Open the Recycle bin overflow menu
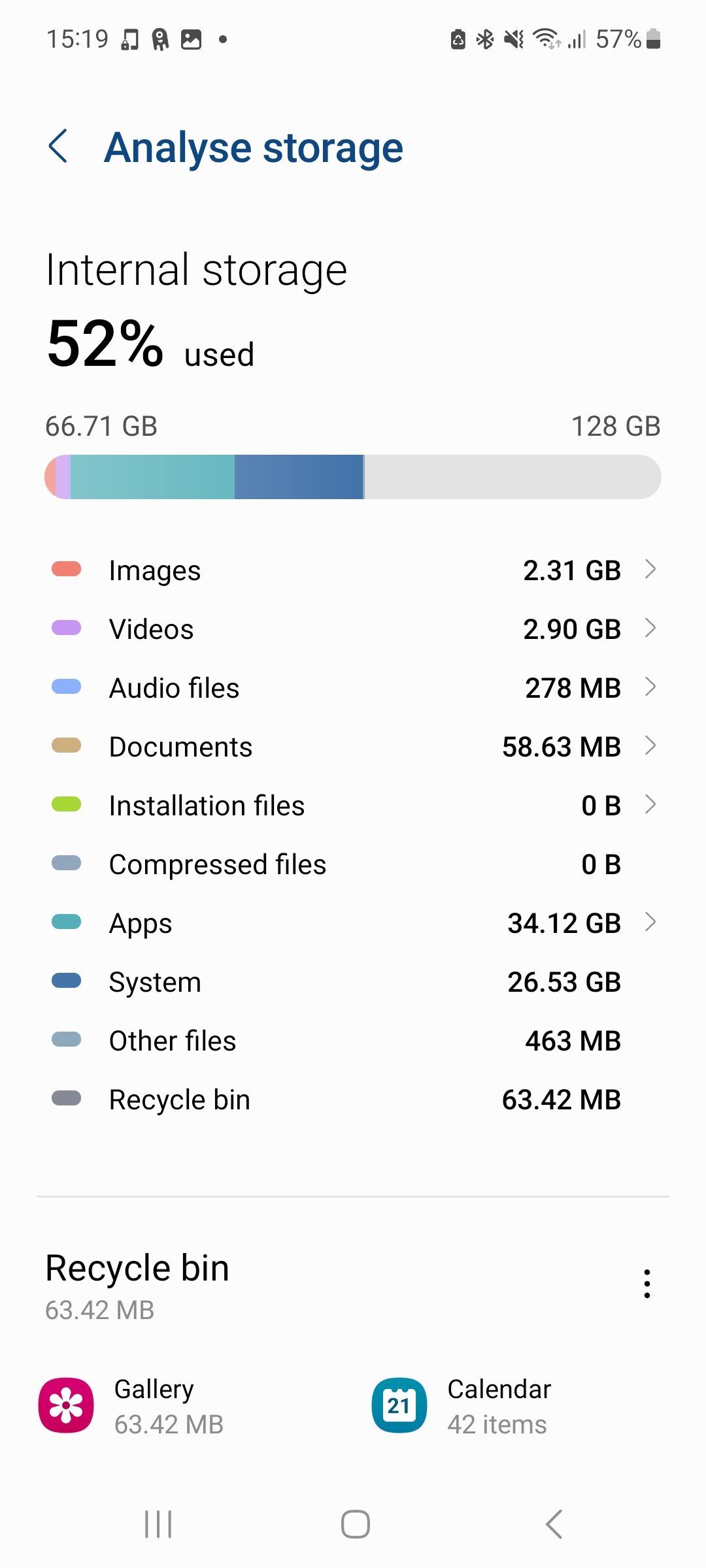Viewport: 706px width, 1568px height. coord(647,1282)
